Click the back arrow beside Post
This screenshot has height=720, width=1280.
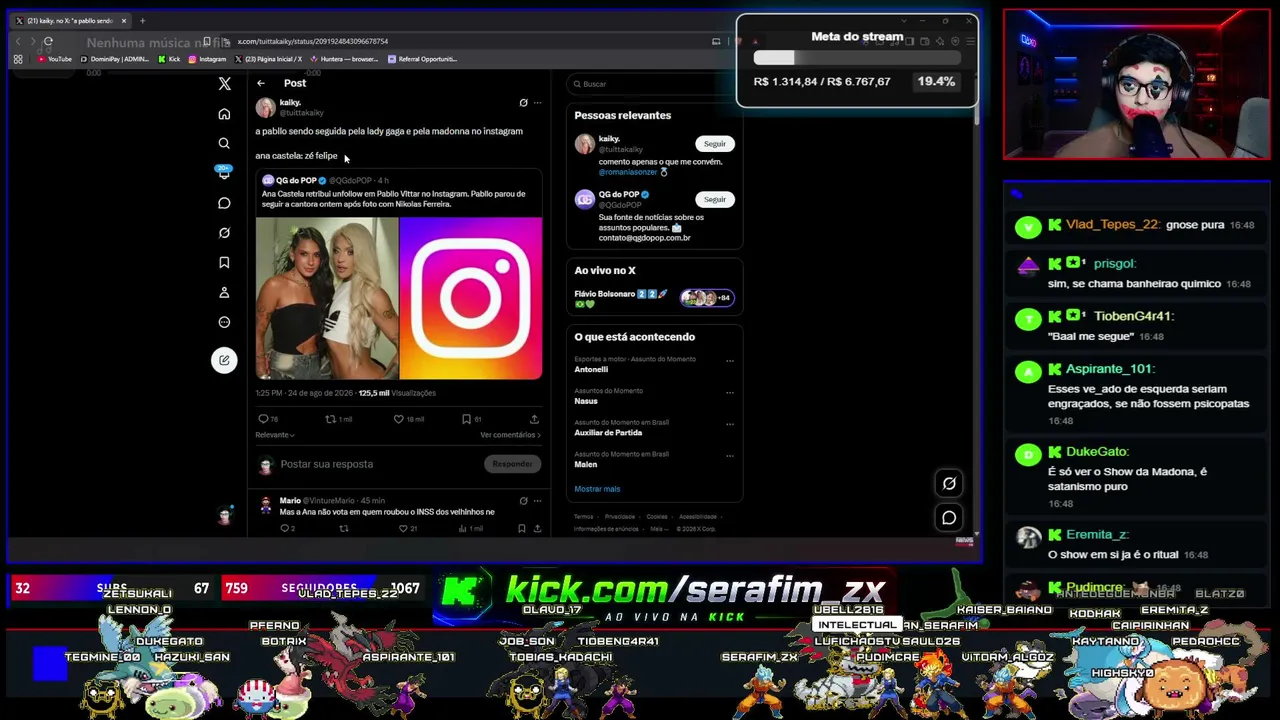tap(261, 84)
